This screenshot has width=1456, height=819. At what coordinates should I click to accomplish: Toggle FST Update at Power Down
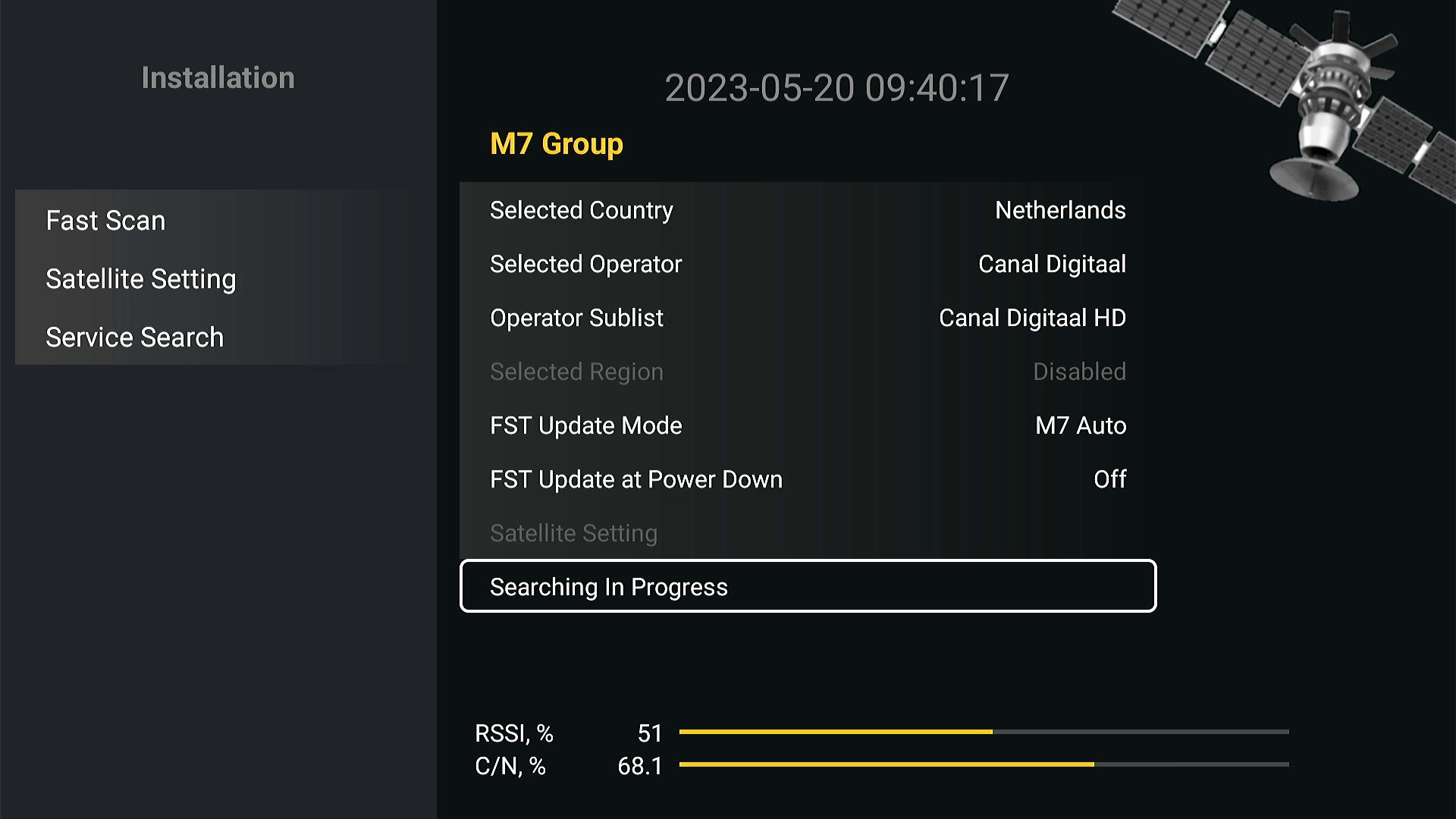click(x=808, y=479)
